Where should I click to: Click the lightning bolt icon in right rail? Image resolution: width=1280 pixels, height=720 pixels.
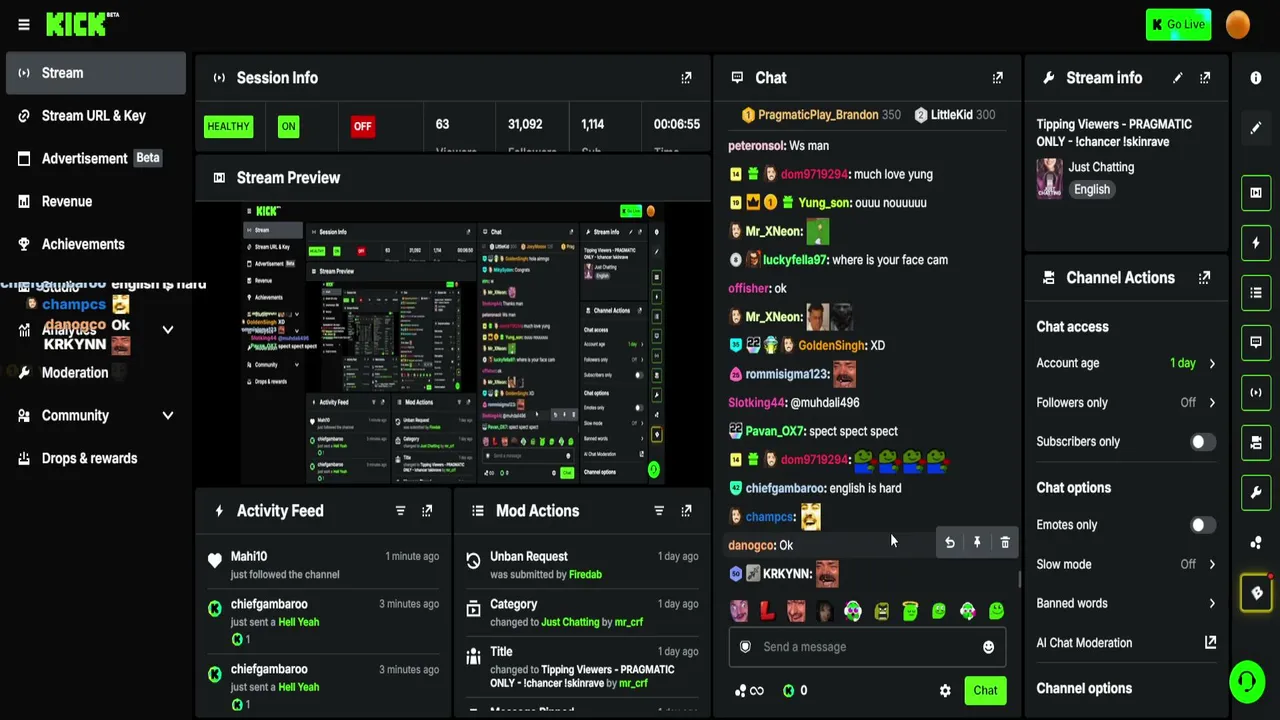click(x=1256, y=243)
